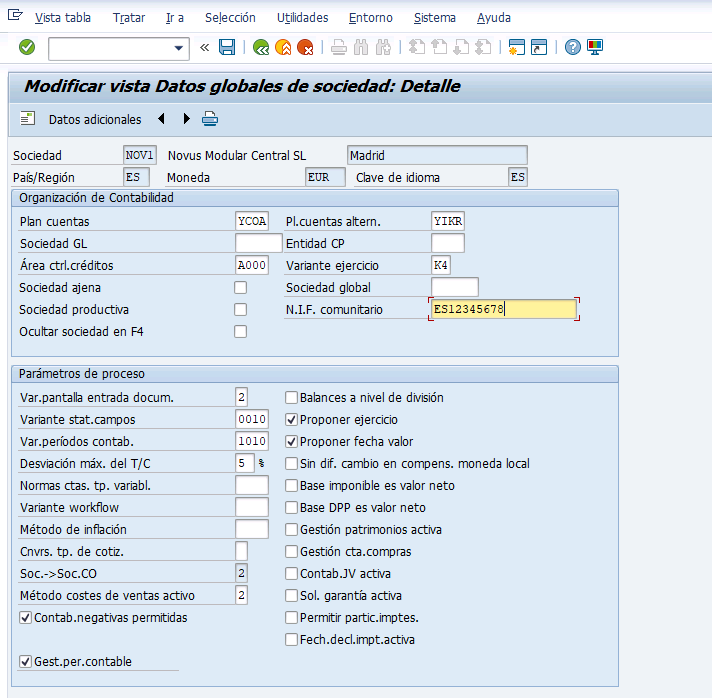The width and height of the screenshot is (712, 698).
Task: Click the Desviación máx. del T/C field
Action: click(245, 463)
